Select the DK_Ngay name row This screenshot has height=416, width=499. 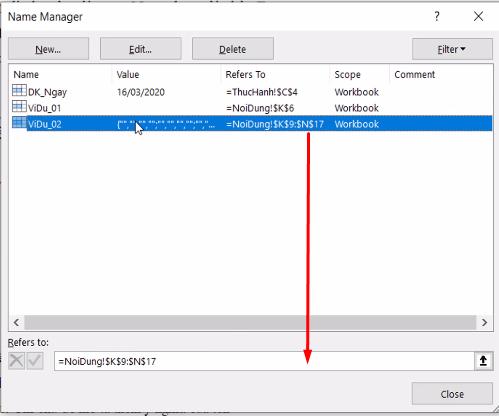click(252, 92)
